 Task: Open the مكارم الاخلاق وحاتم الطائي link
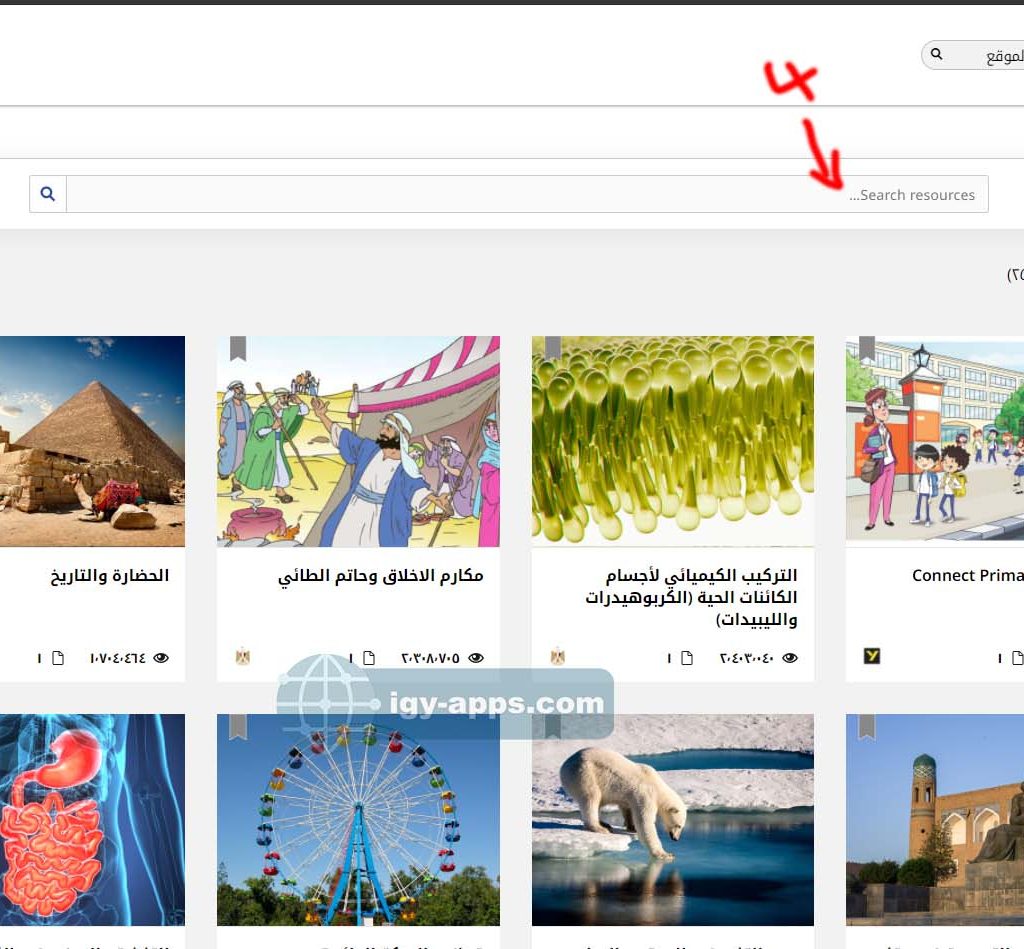pyautogui.click(x=380, y=576)
